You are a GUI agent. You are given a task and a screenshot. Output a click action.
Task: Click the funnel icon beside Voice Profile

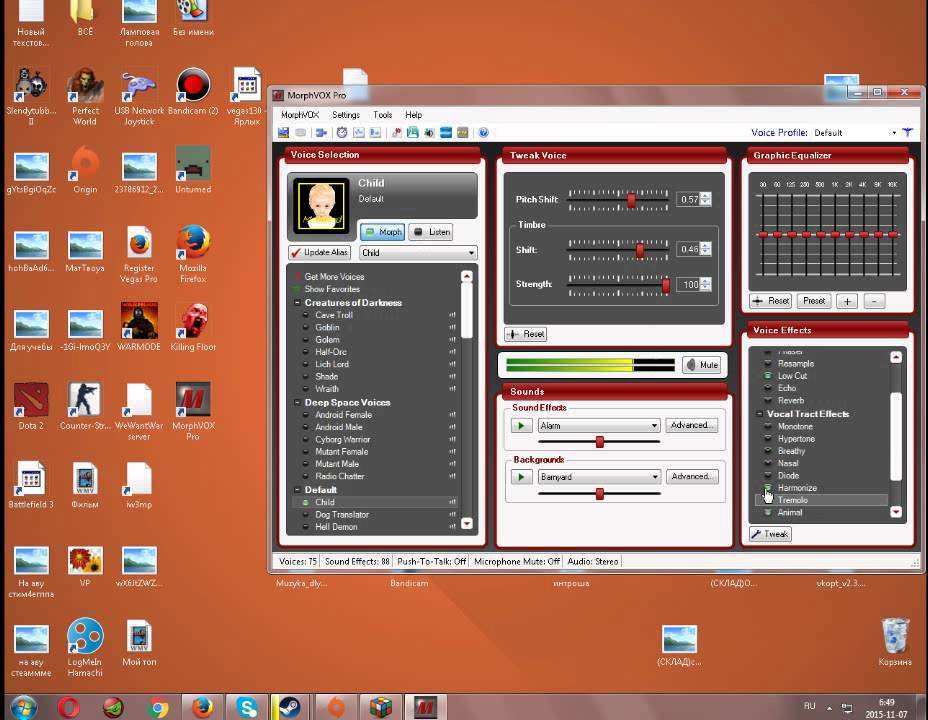tap(907, 132)
